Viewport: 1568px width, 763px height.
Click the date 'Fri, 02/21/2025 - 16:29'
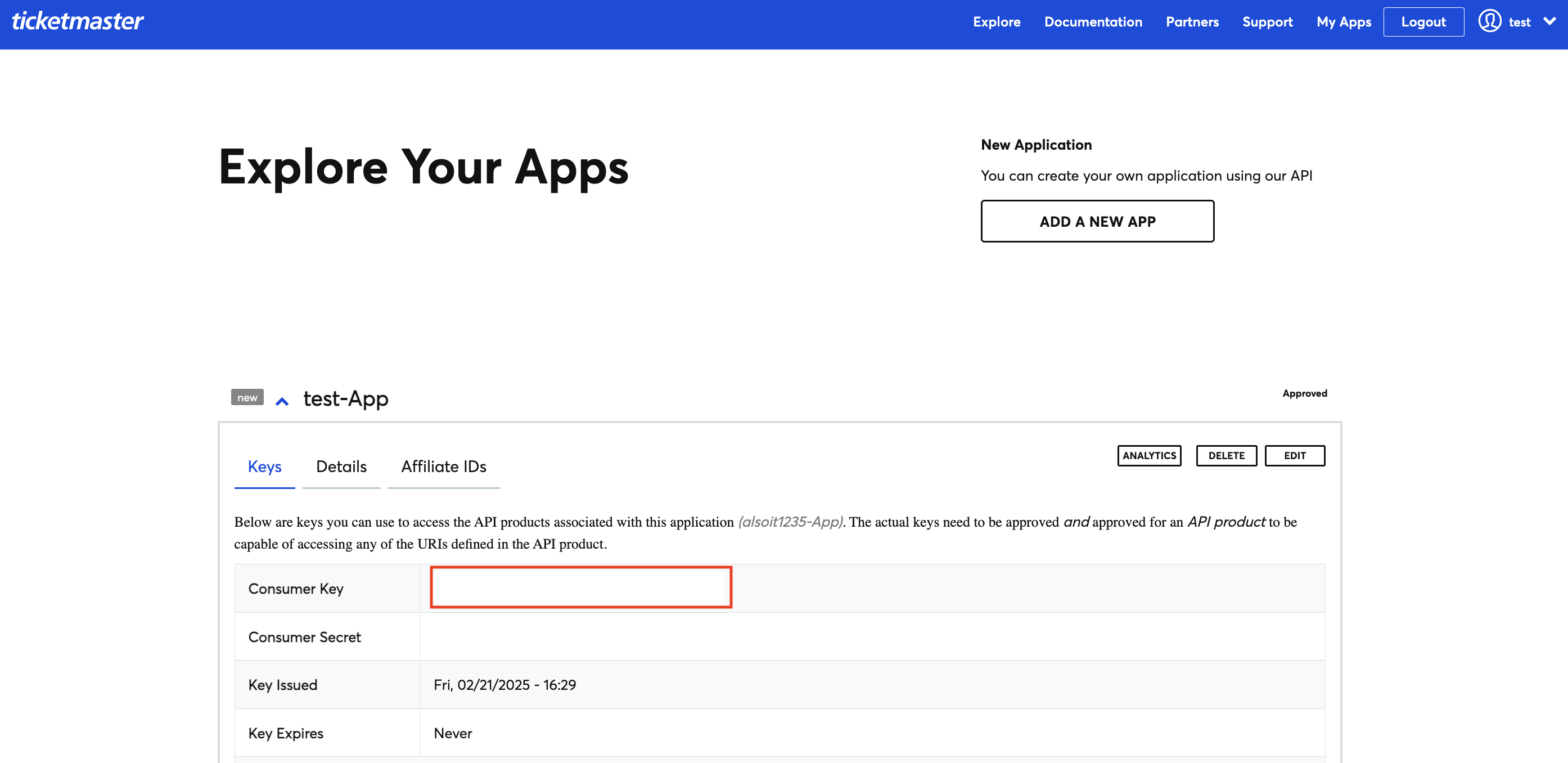(504, 685)
